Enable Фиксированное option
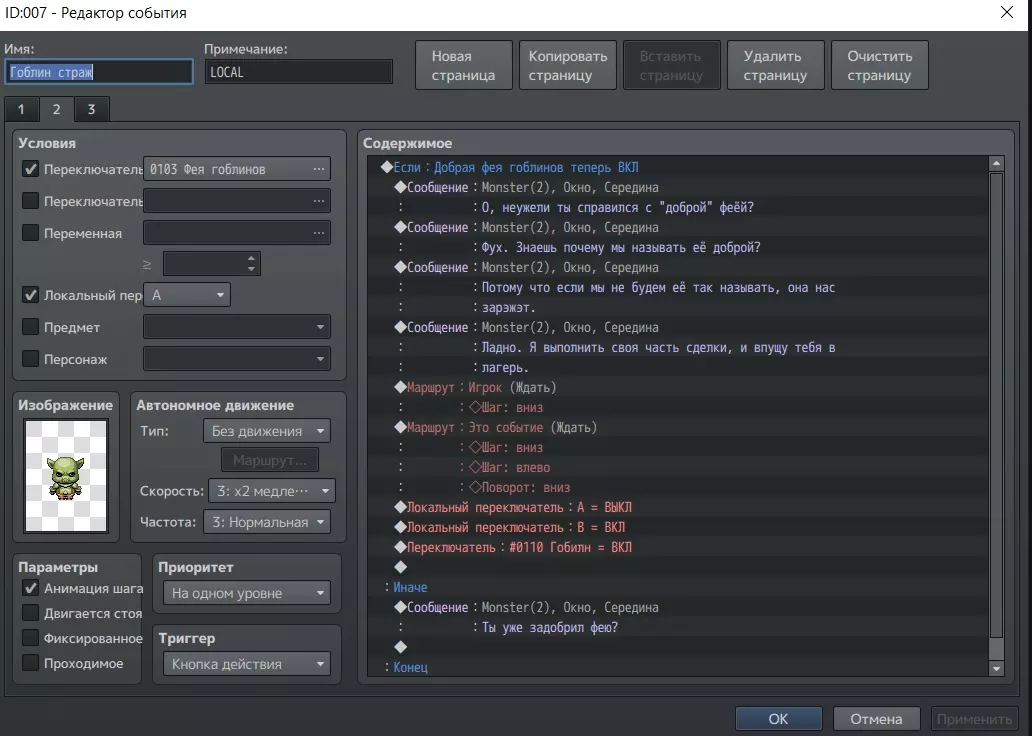The height and width of the screenshot is (736, 1032). point(30,638)
